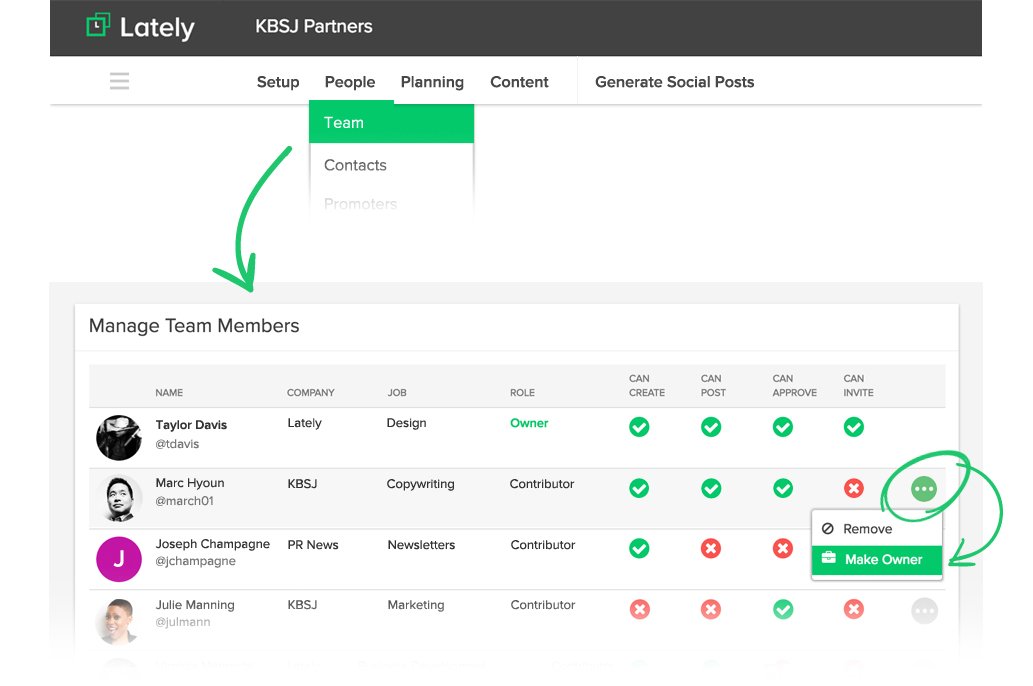Image resolution: width=1033 pixels, height=686 pixels.
Task: Enable Julie Manning Can Invite permission
Action: [x=854, y=609]
